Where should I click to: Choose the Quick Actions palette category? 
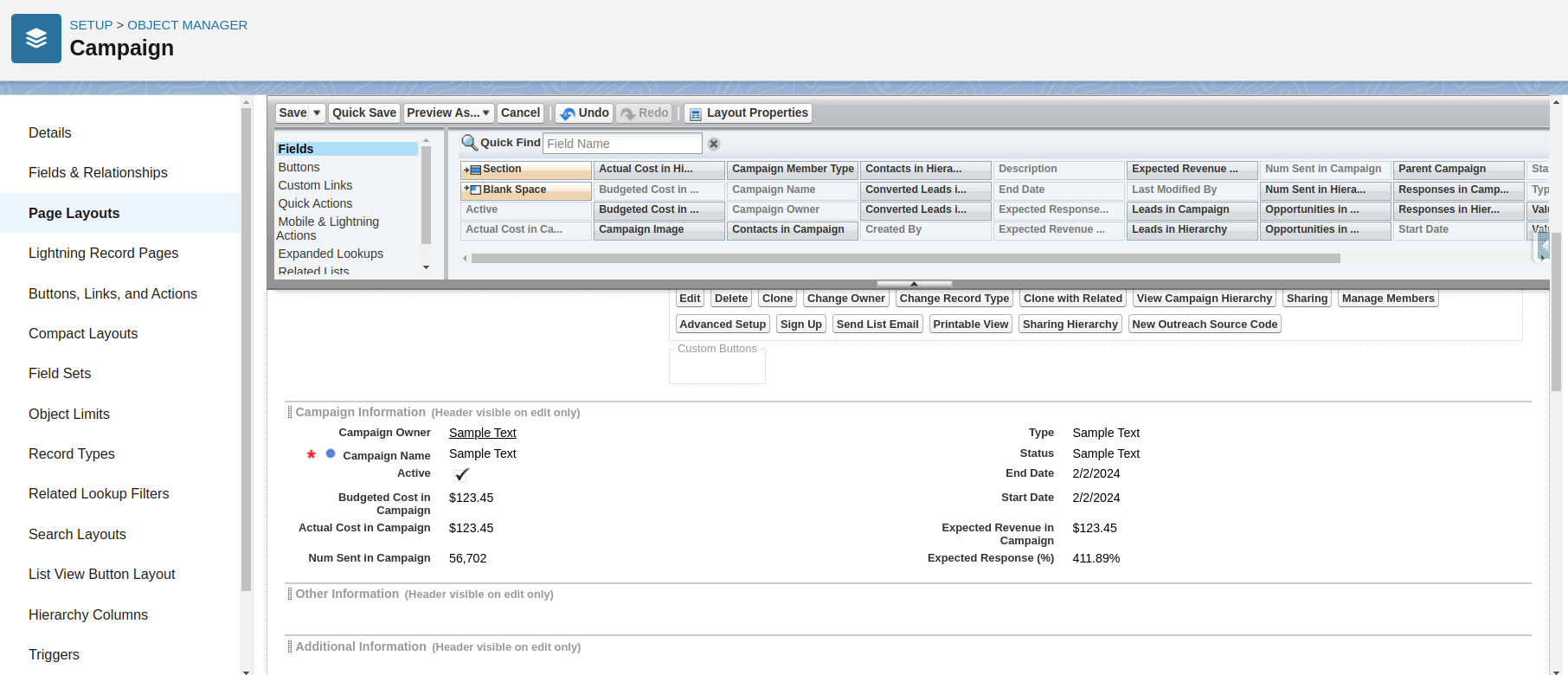click(x=315, y=203)
